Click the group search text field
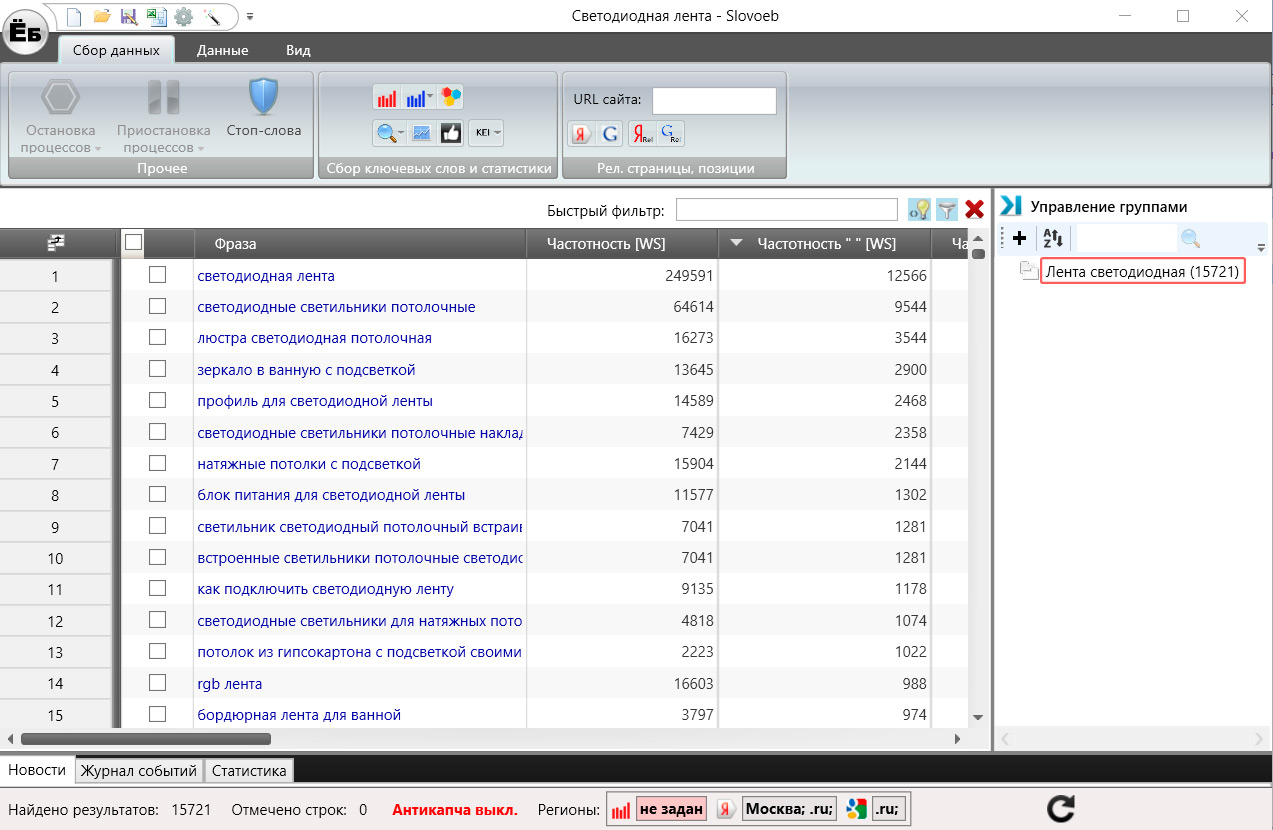The image size is (1273, 830). point(1126,238)
